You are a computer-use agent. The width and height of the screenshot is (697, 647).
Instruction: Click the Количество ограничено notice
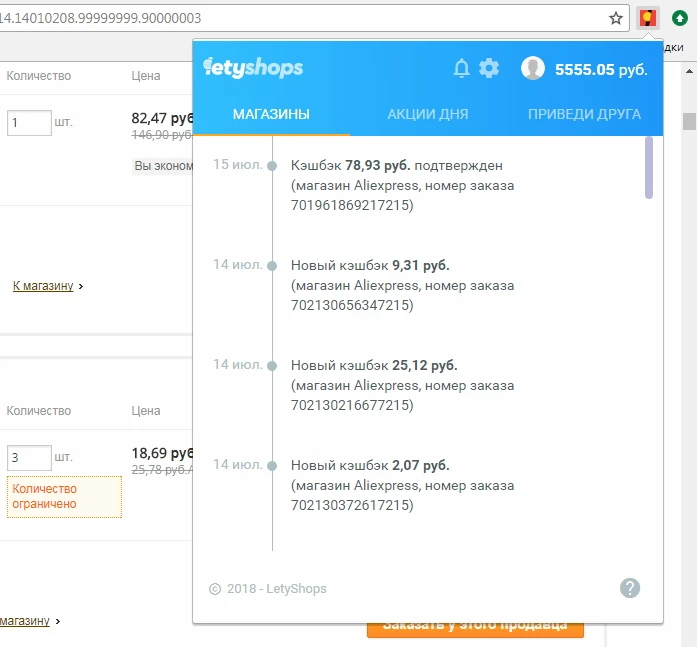64,496
